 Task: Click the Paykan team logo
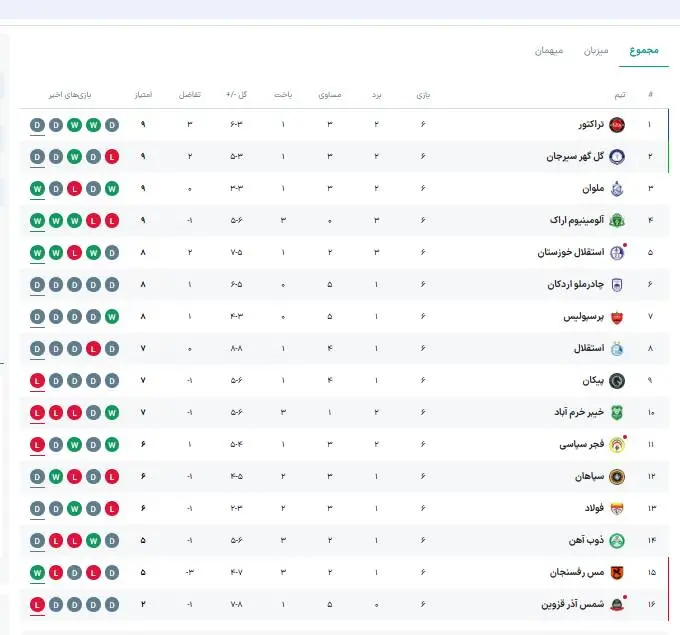coord(617,381)
